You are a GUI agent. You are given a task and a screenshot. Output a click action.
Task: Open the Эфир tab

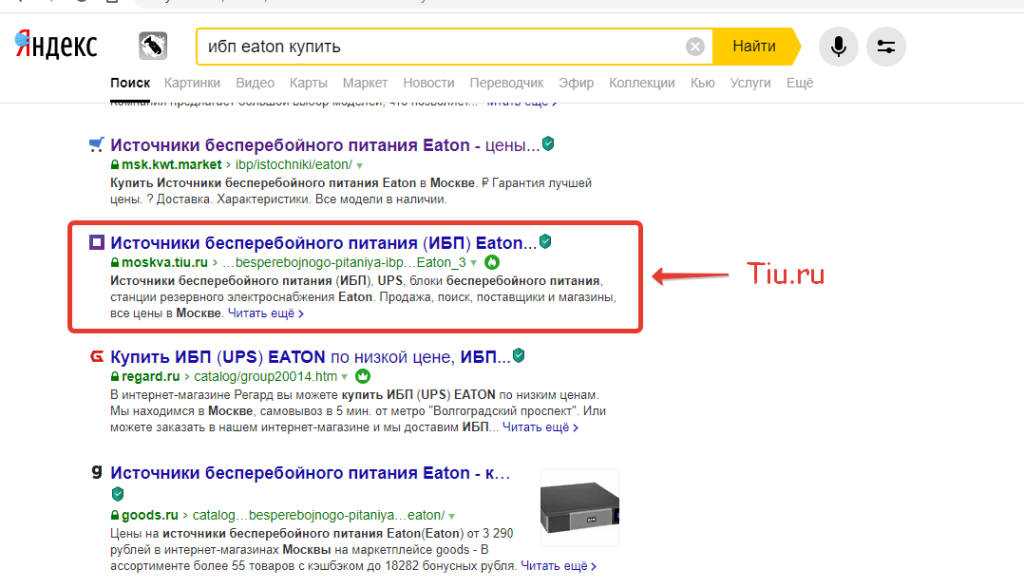coord(576,83)
